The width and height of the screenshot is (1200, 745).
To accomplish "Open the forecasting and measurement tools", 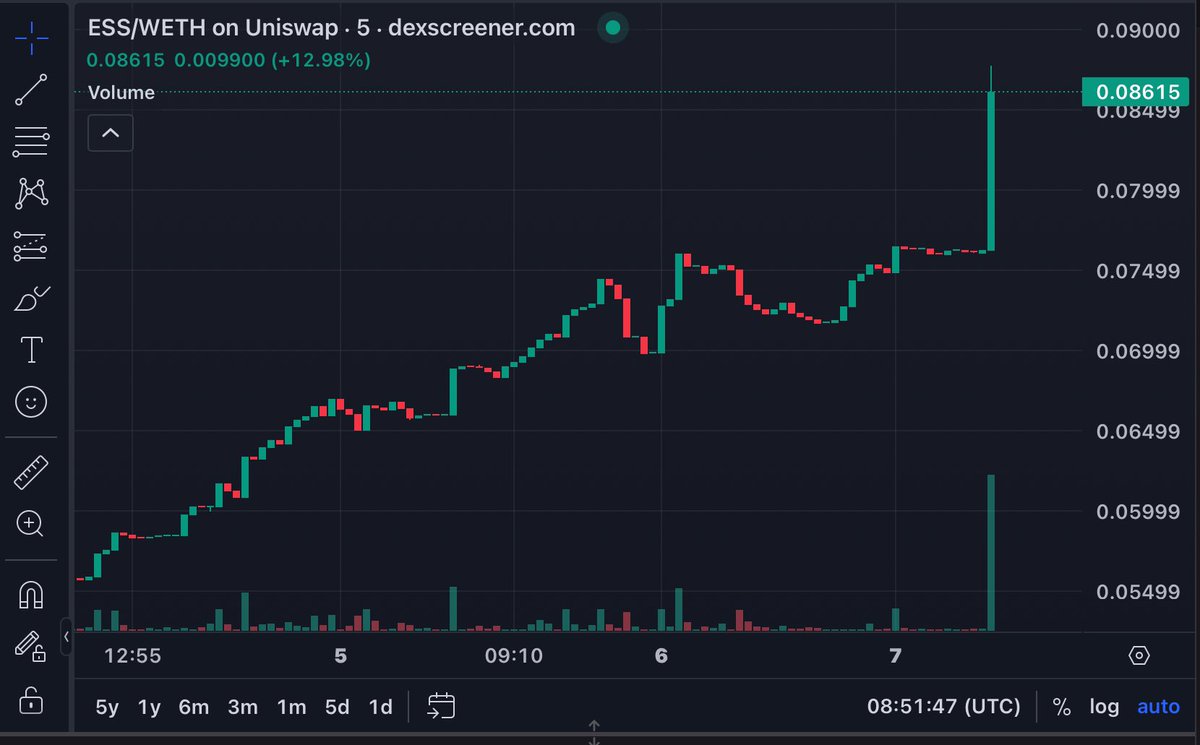I will (32, 245).
